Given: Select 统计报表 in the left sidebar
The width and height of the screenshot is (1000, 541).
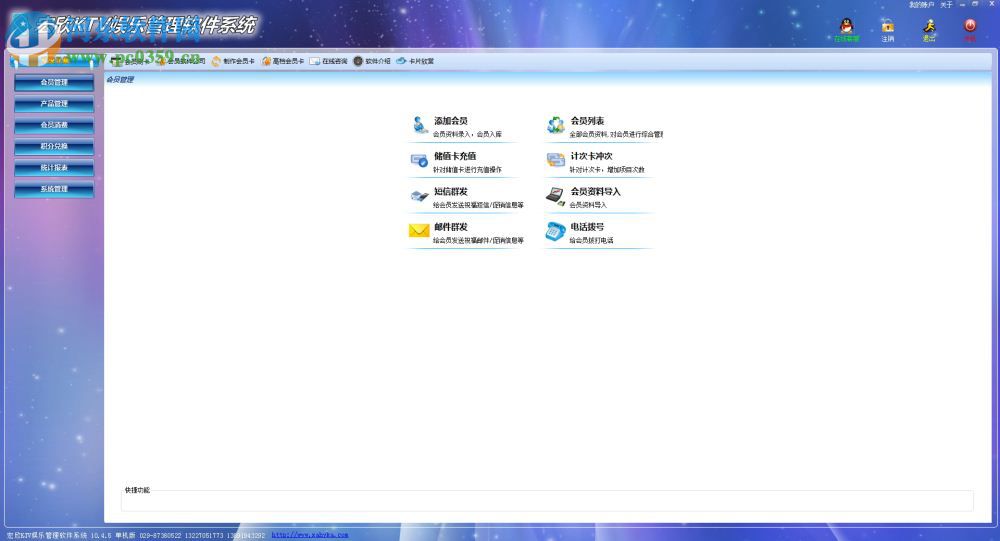Looking at the screenshot, I should 54,168.
